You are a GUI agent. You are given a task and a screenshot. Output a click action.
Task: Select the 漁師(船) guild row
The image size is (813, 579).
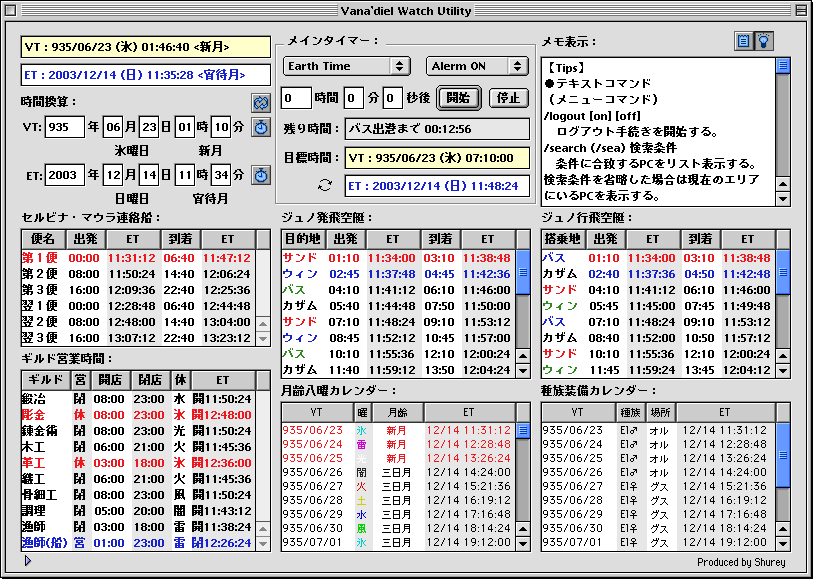(x=138, y=543)
